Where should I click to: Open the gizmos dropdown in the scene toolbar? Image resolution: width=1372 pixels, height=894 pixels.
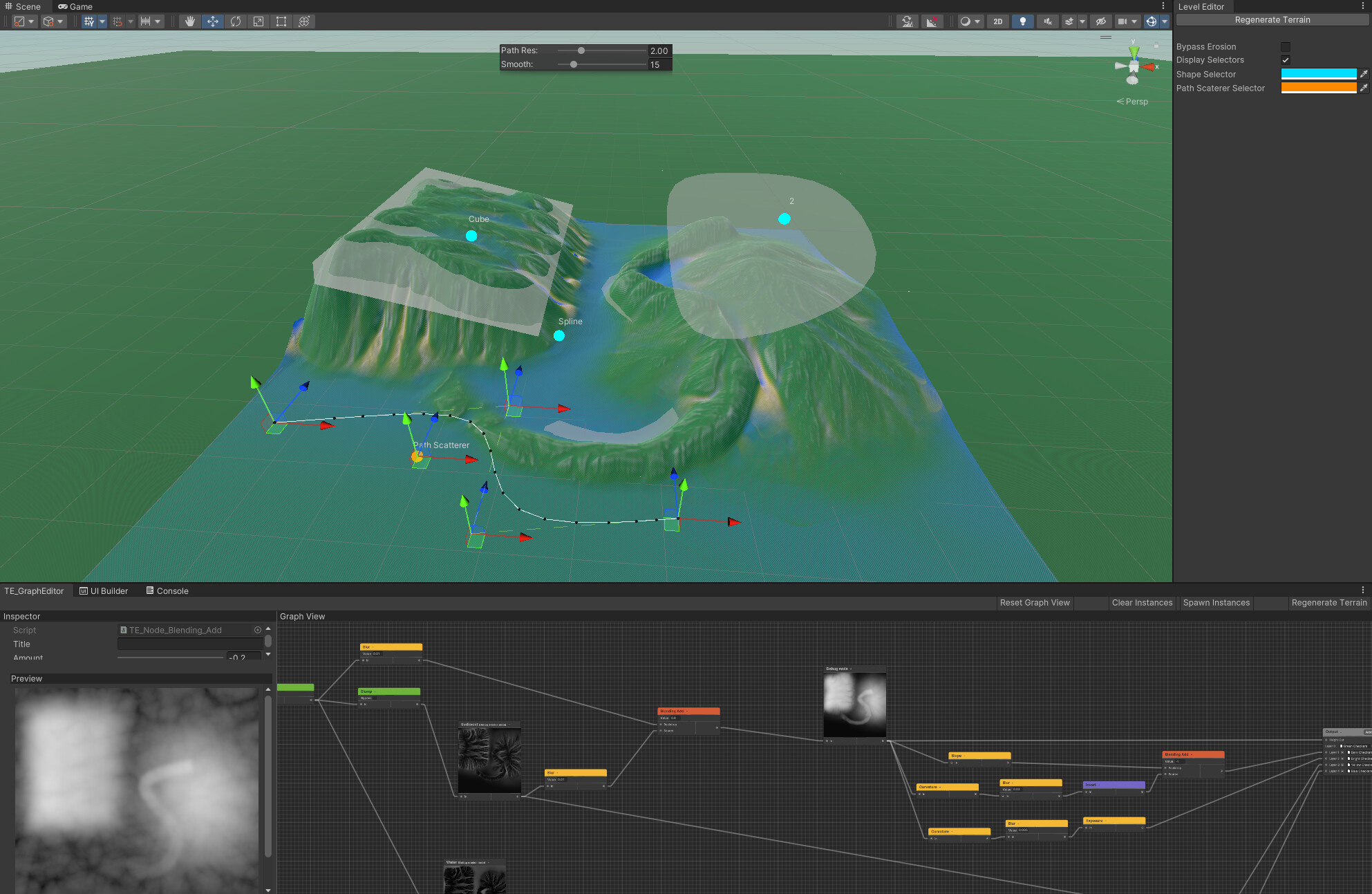pyautogui.click(x=1165, y=21)
